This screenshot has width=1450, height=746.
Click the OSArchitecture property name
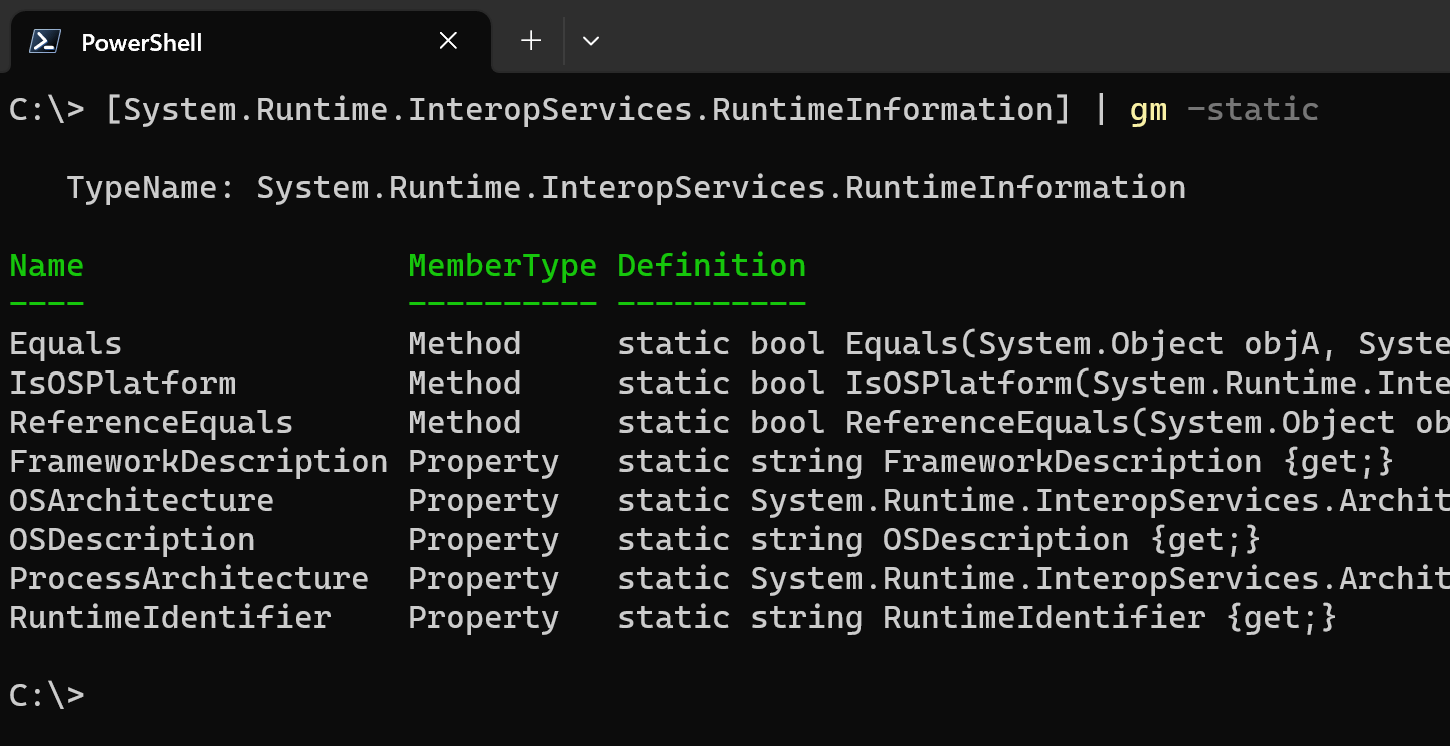pyautogui.click(x=140, y=500)
